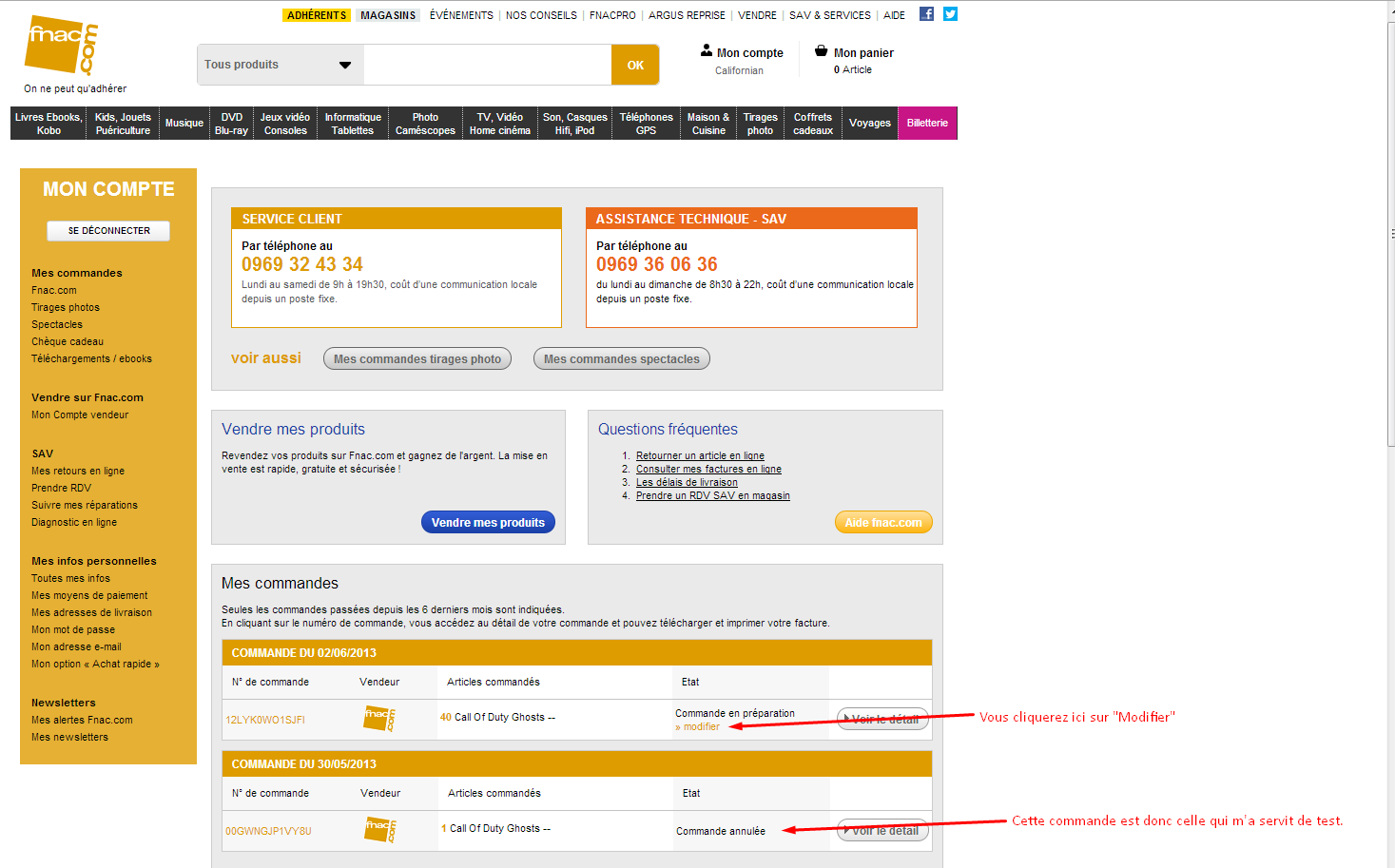Open Mes alertes Fnac.com link
The image size is (1395, 868).
point(82,721)
